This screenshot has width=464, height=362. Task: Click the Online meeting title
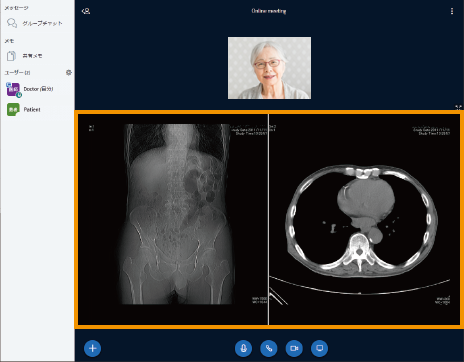(269, 11)
